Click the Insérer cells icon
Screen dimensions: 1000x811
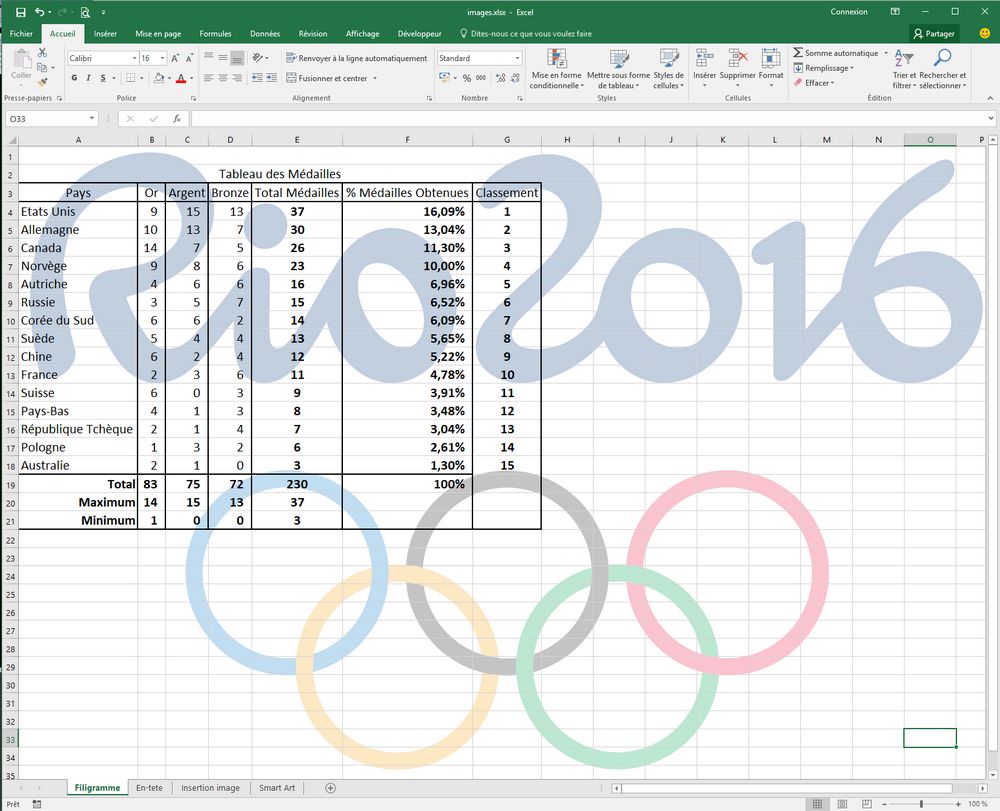(x=705, y=68)
